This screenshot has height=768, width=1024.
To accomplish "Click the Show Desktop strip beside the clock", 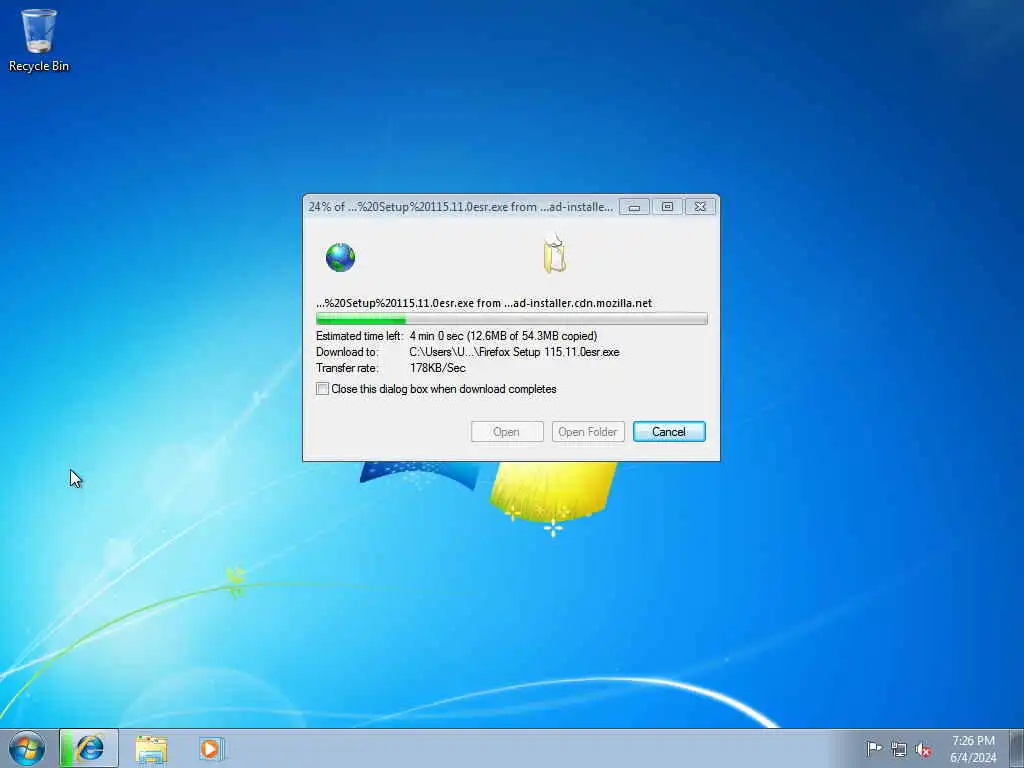I will tap(1017, 748).
